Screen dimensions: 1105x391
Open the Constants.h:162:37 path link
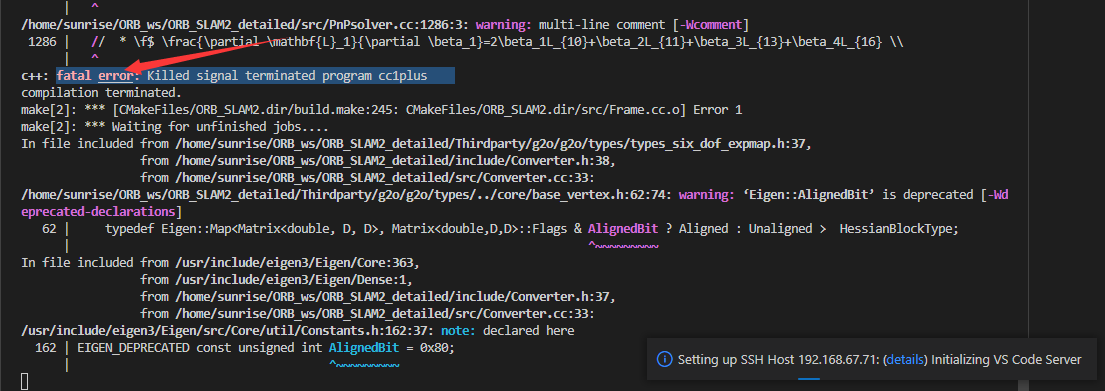tap(227, 330)
